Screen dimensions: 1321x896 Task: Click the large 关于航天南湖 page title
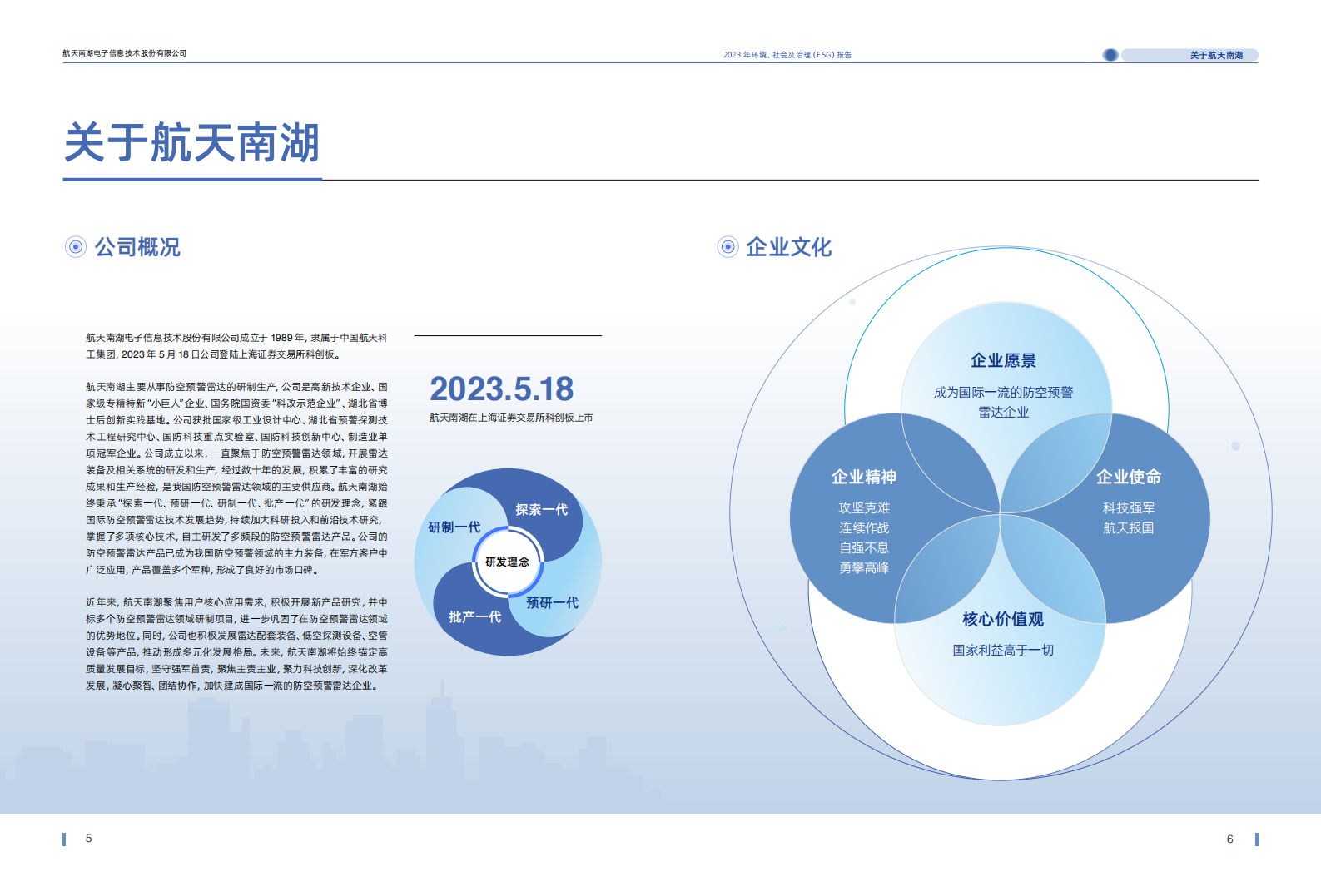192,143
